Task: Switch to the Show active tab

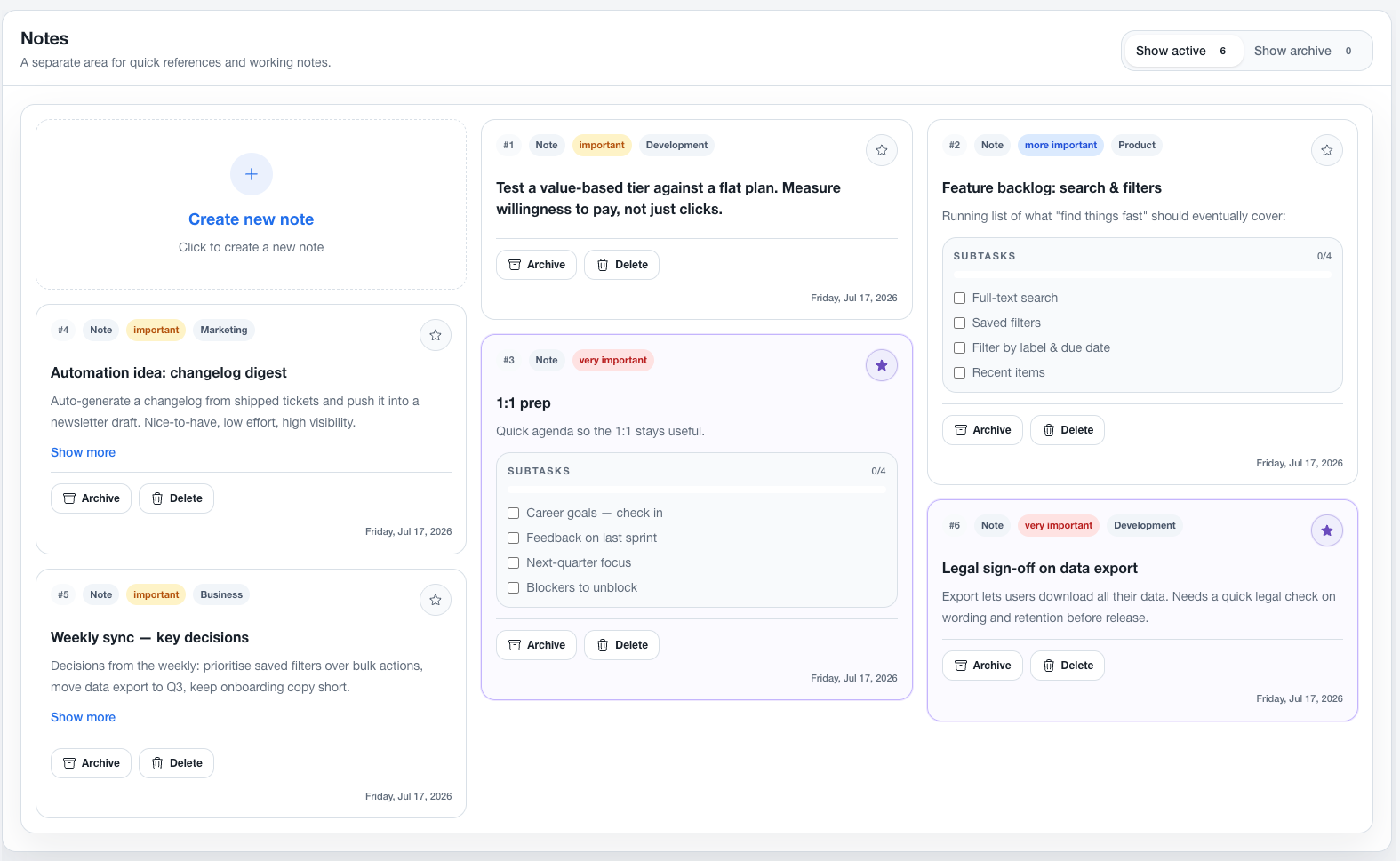Action: 1183,51
